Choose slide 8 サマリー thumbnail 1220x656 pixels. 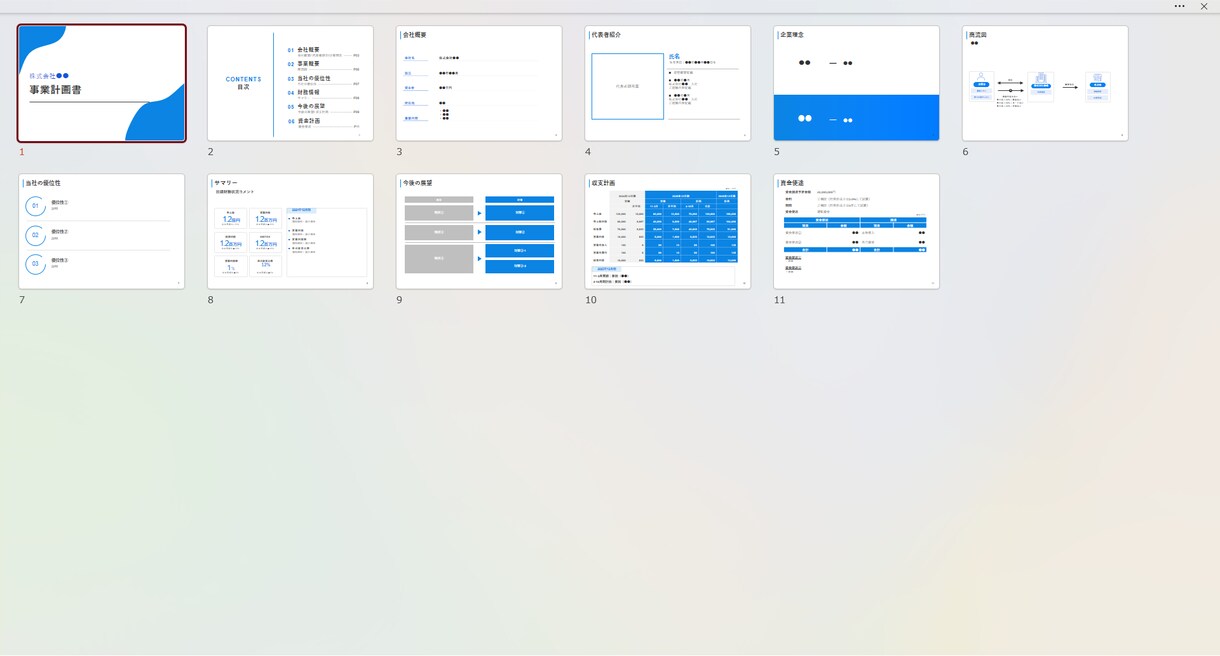tap(290, 231)
